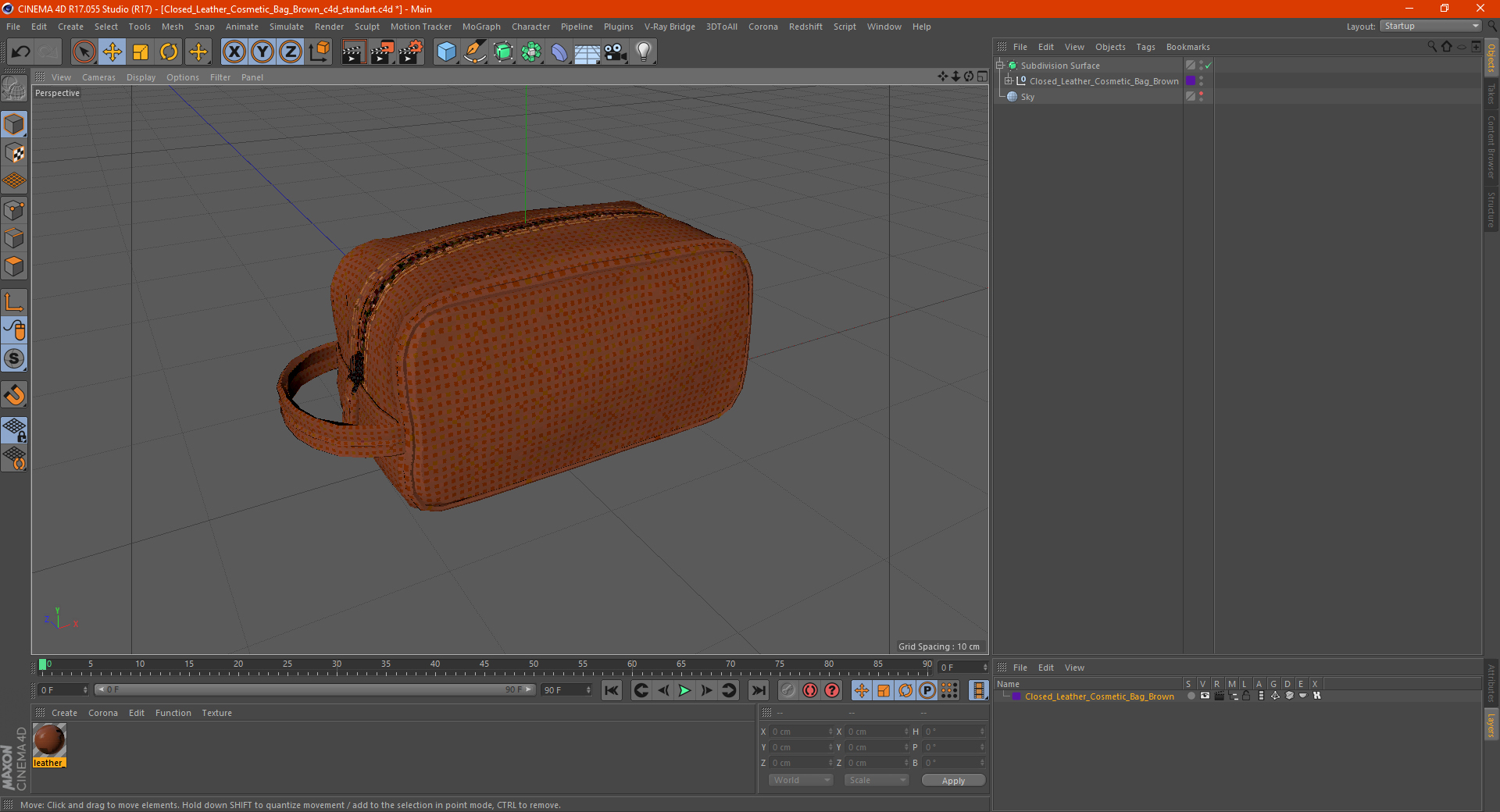The image size is (1500, 812).
Task: Open Render to Picture Viewer
Action: tap(382, 52)
